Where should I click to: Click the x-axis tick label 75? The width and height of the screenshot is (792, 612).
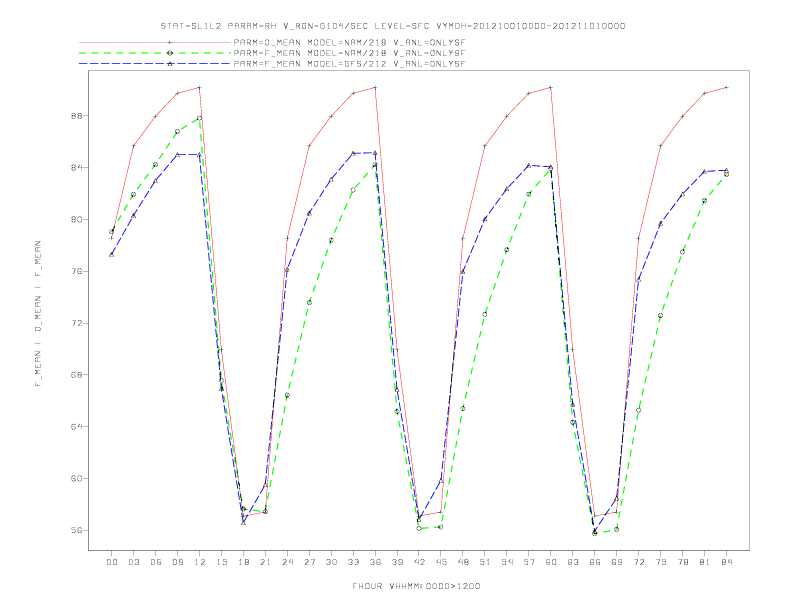661,562
